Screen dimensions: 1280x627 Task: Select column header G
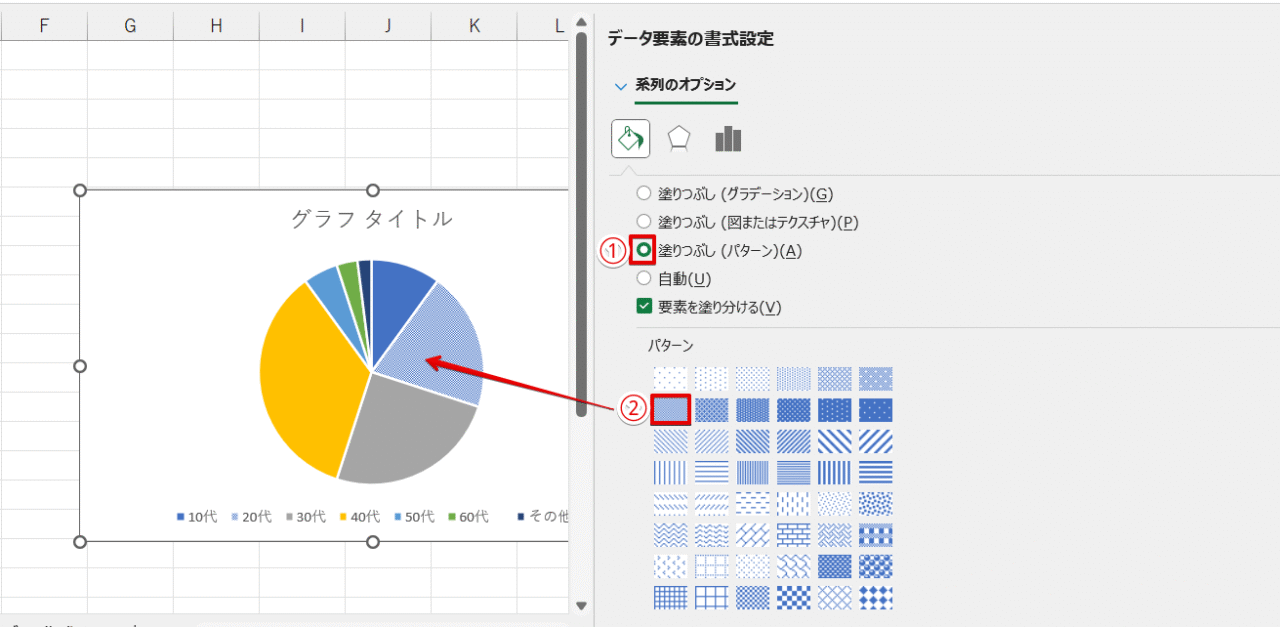pyautogui.click(x=130, y=26)
